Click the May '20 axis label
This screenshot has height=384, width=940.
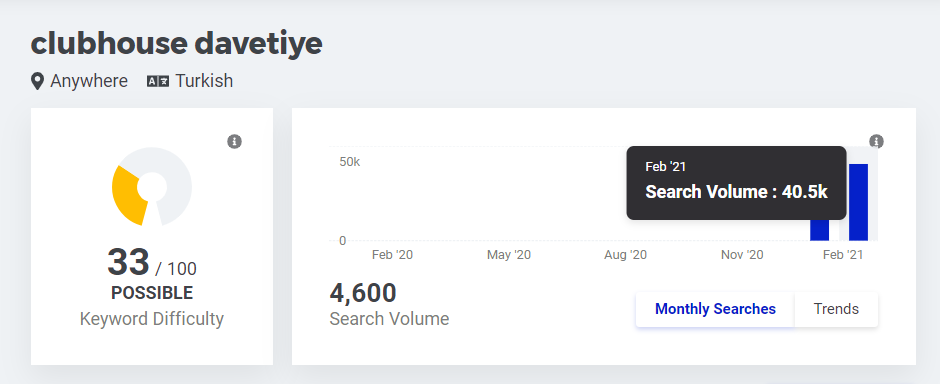pos(509,255)
